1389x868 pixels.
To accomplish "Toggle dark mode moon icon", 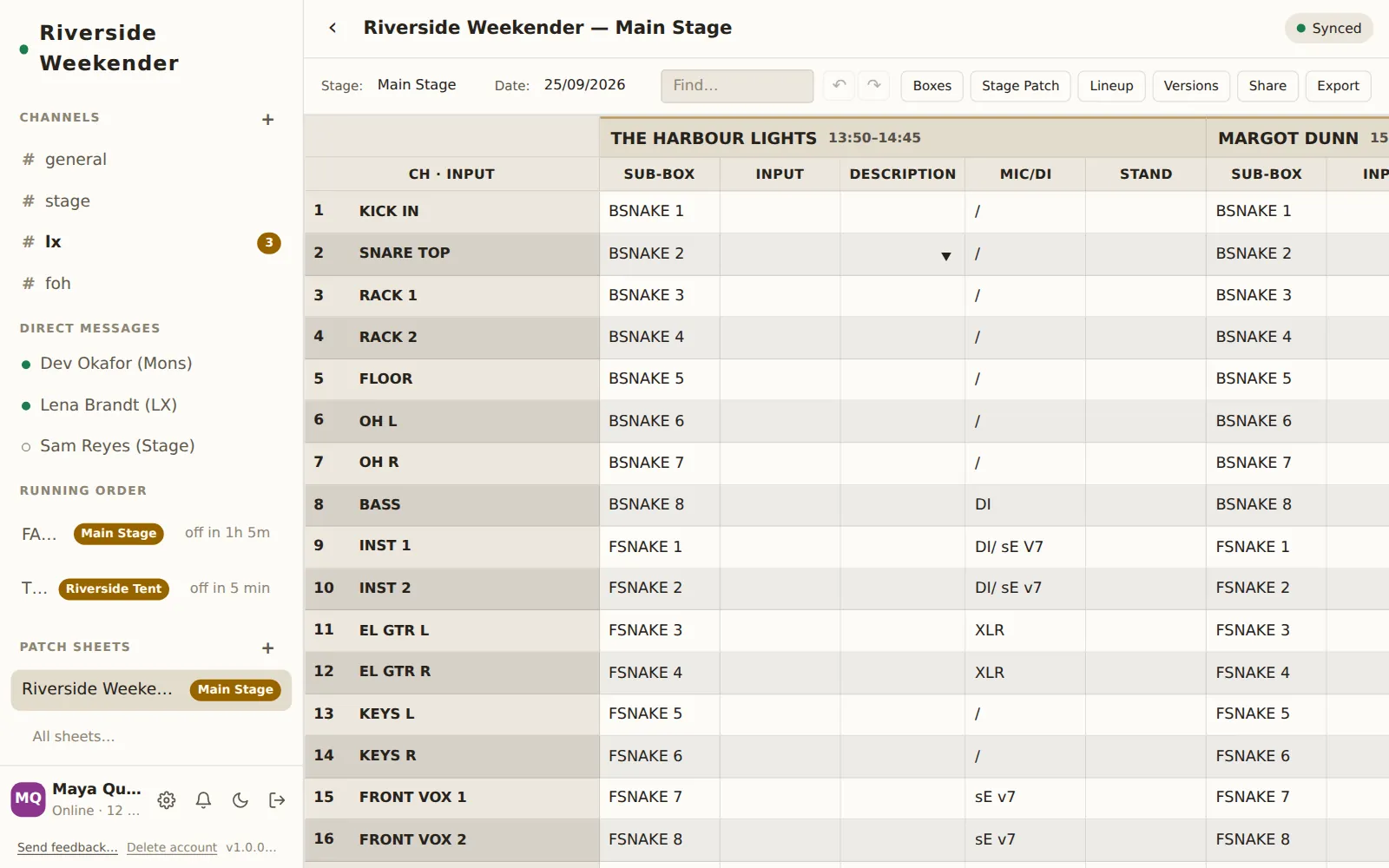I will coord(240,800).
